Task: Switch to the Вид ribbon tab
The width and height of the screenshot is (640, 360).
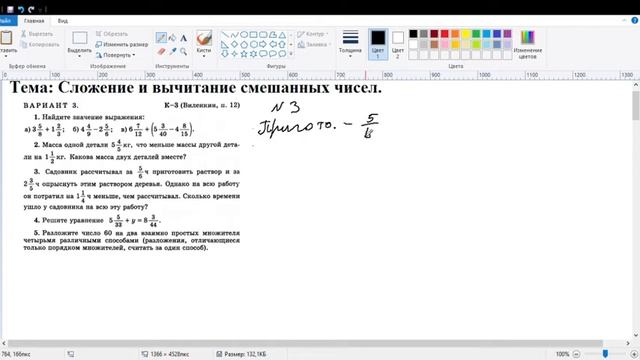Action: tap(62, 21)
